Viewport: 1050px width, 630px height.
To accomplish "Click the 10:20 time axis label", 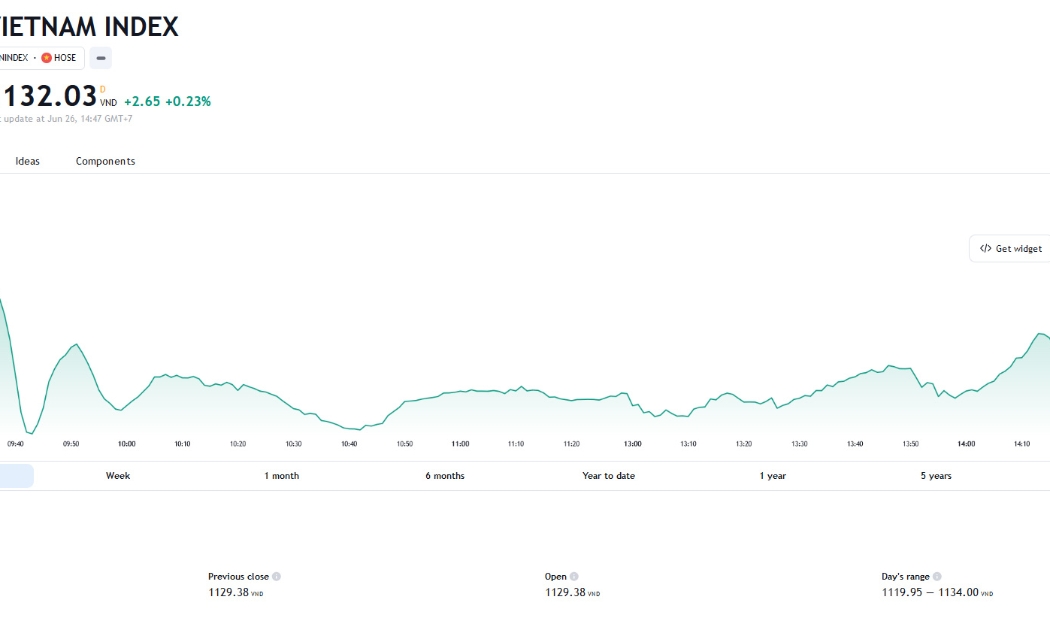I will click(x=238, y=444).
